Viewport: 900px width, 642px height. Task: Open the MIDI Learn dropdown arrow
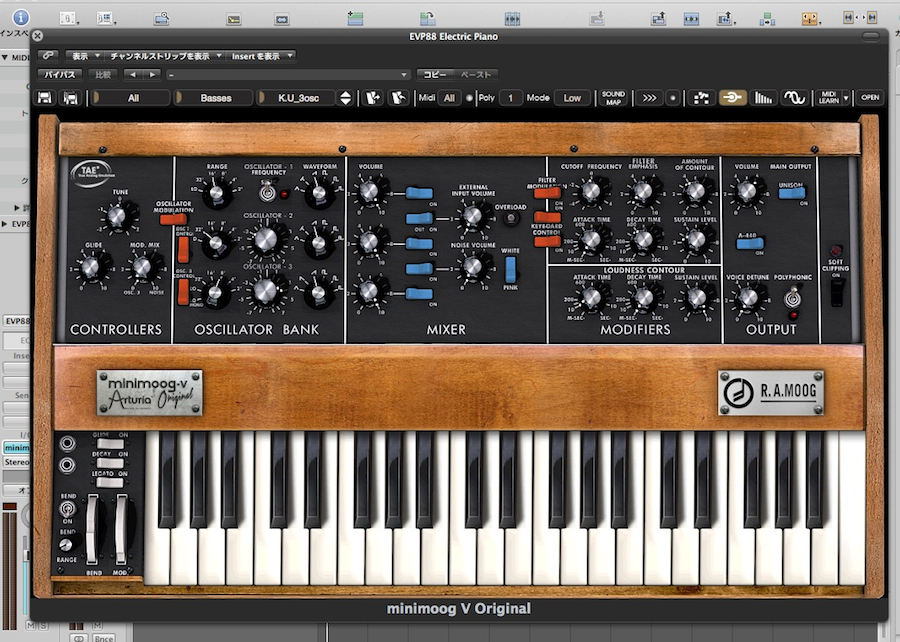coord(845,98)
